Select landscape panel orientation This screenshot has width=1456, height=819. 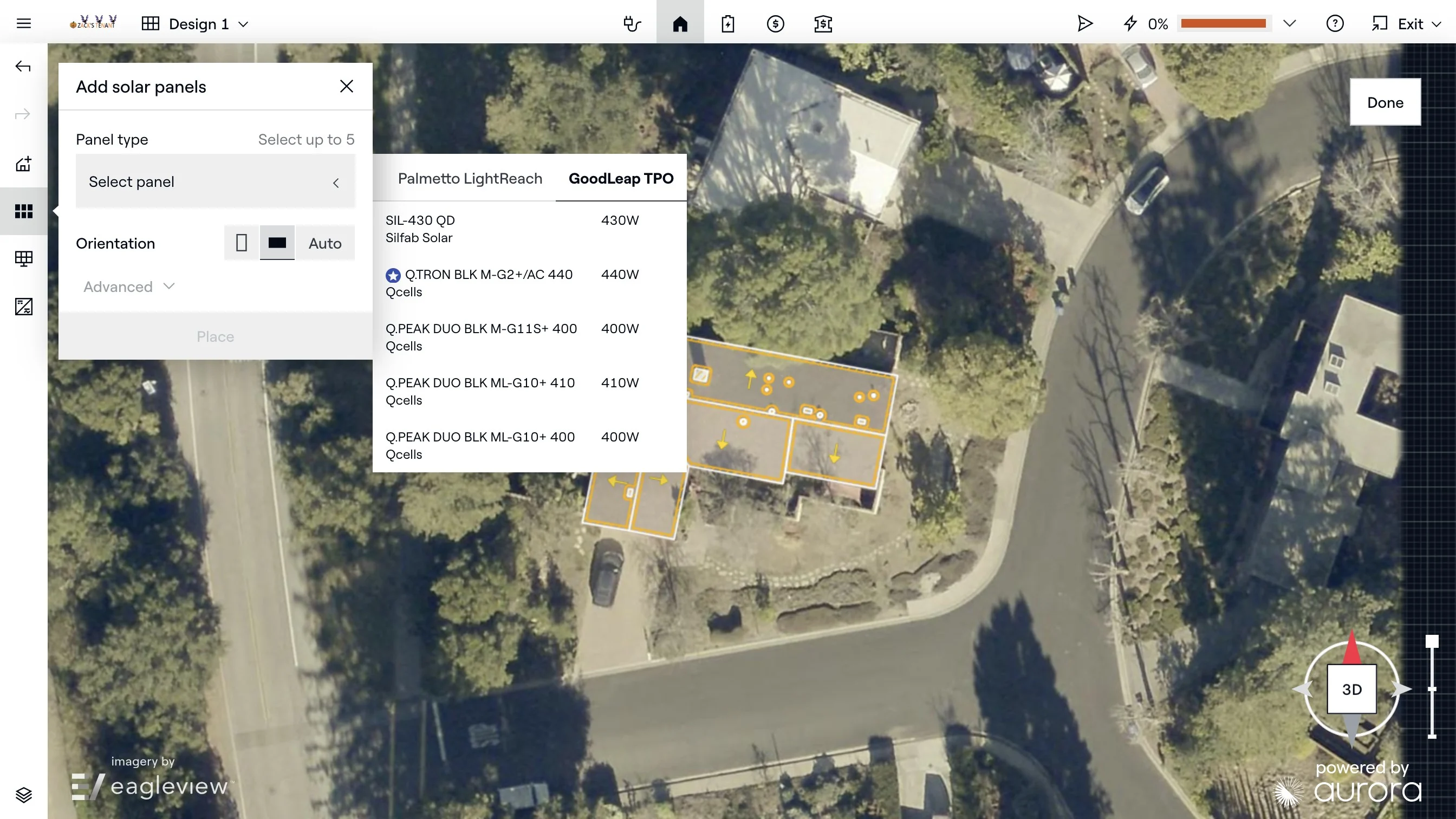click(277, 243)
